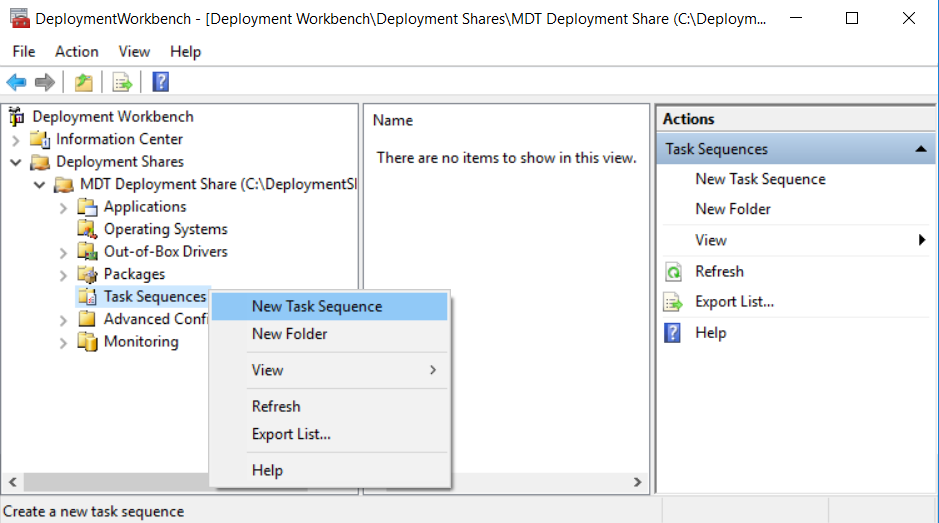Expand the Applications node
The width and height of the screenshot is (939, 523).
click(x=63, y=208)
